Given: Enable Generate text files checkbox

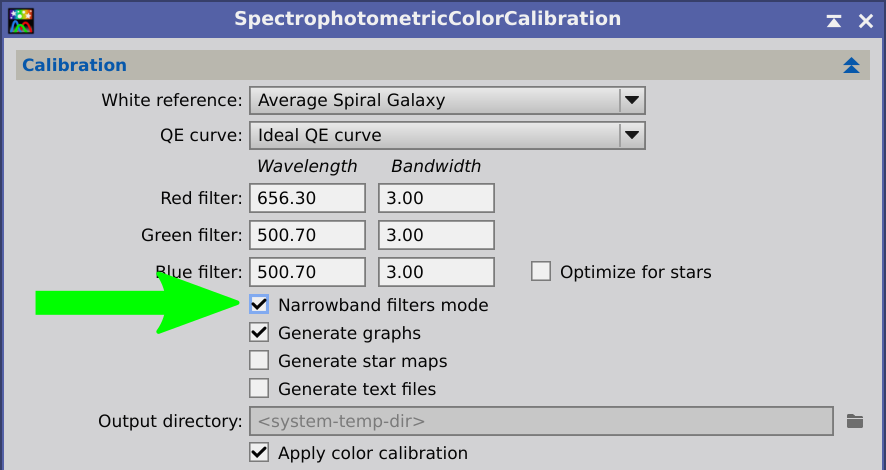Looking at the screenshot, I should (259, 389).
